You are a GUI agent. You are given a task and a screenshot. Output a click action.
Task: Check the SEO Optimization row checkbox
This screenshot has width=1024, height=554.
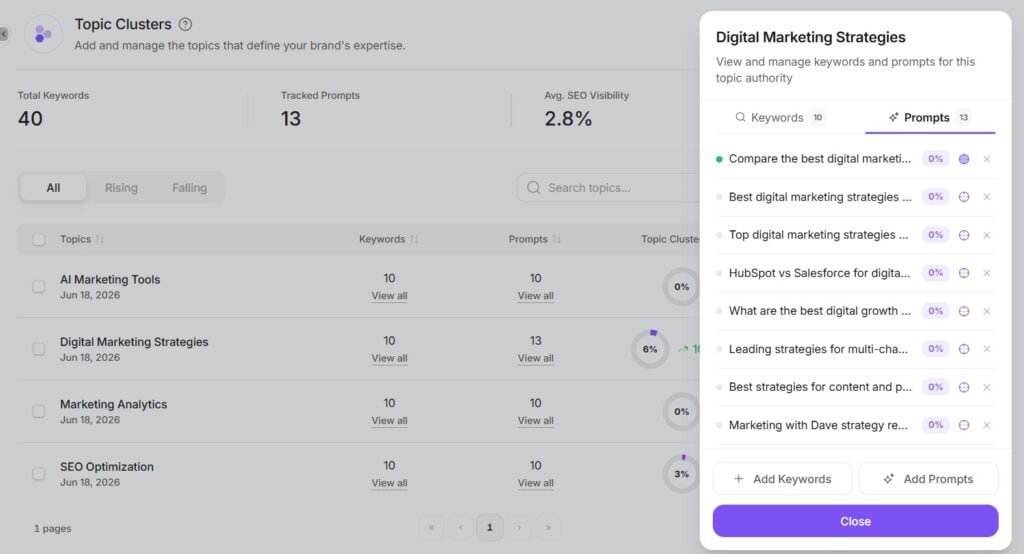[x=39, y=474]
